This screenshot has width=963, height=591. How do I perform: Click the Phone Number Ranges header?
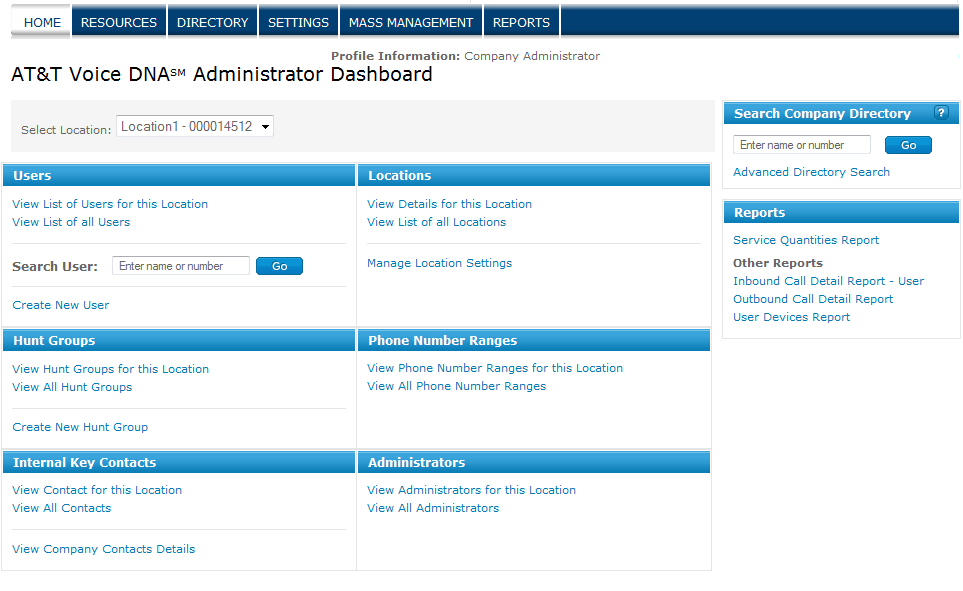click(x=534, y=340)
